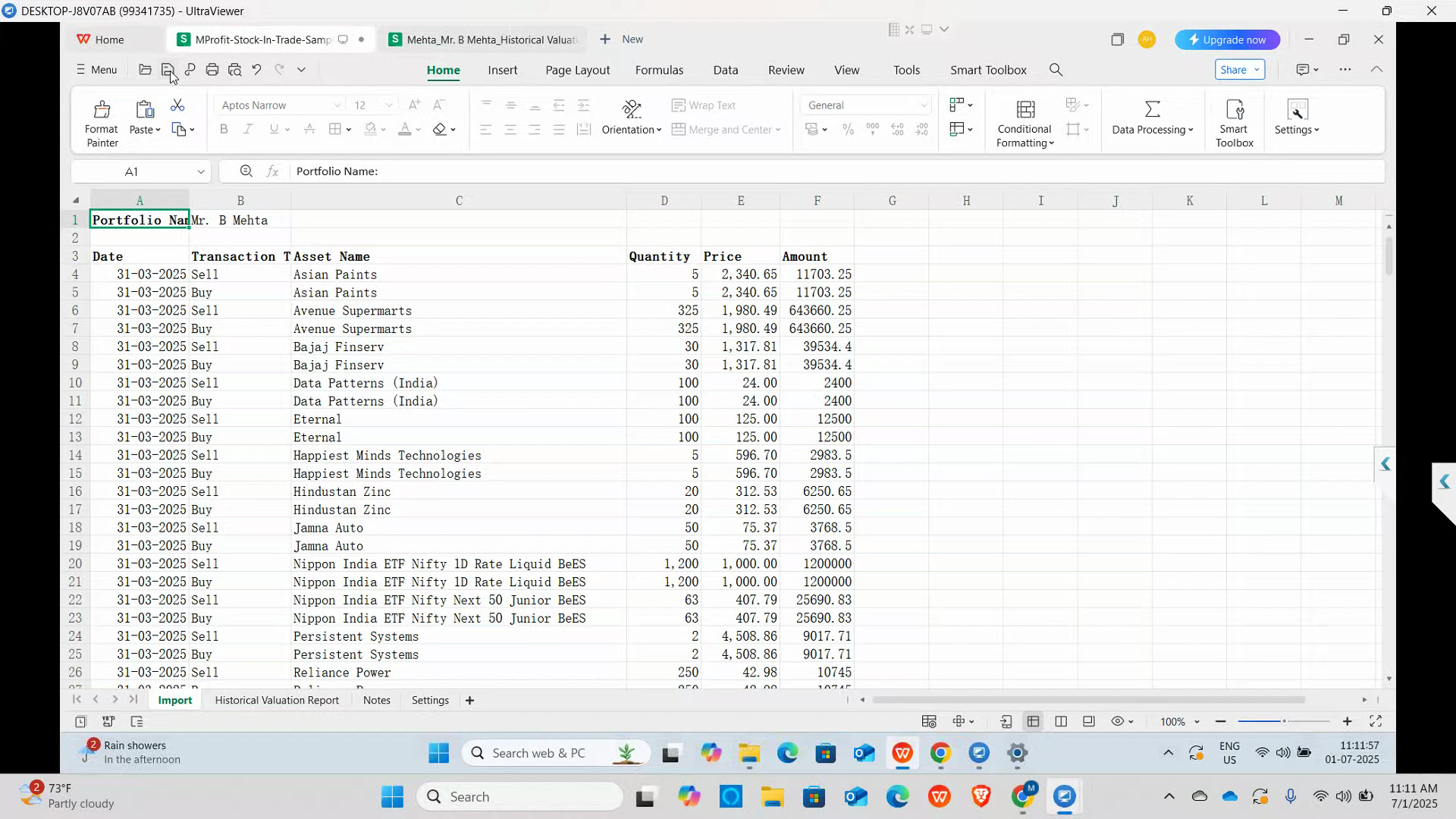
Task: Click the Paste clipboard icon
Action: tap(144, 110)
